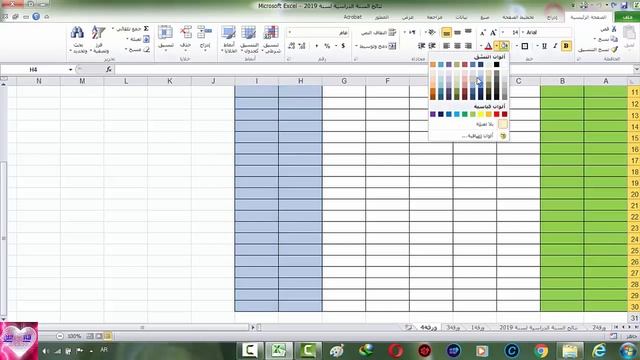Screen dimensions: 640x360
Task: Click the Insert Function fx icon
Action: click(109, 70)
